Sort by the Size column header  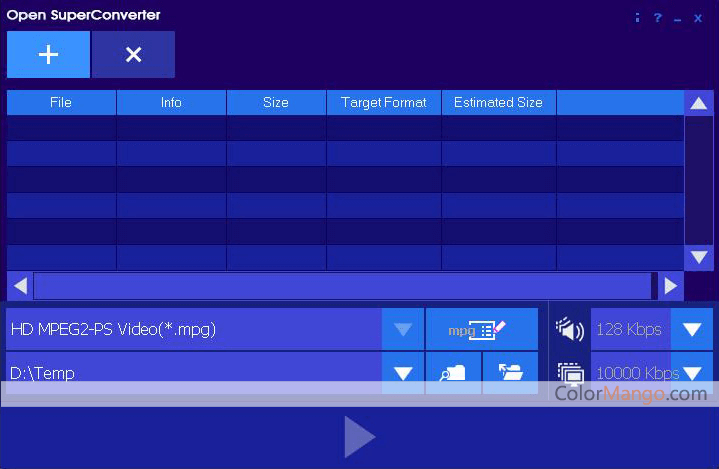coord(276,102)
